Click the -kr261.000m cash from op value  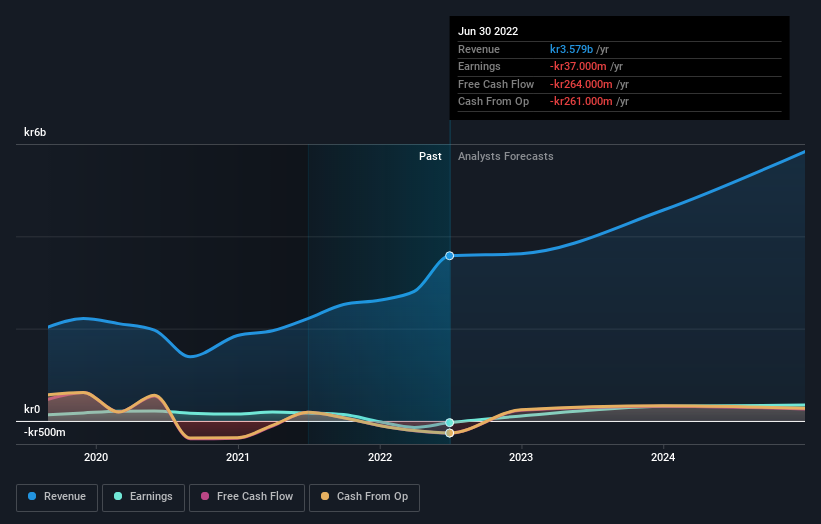581,102
